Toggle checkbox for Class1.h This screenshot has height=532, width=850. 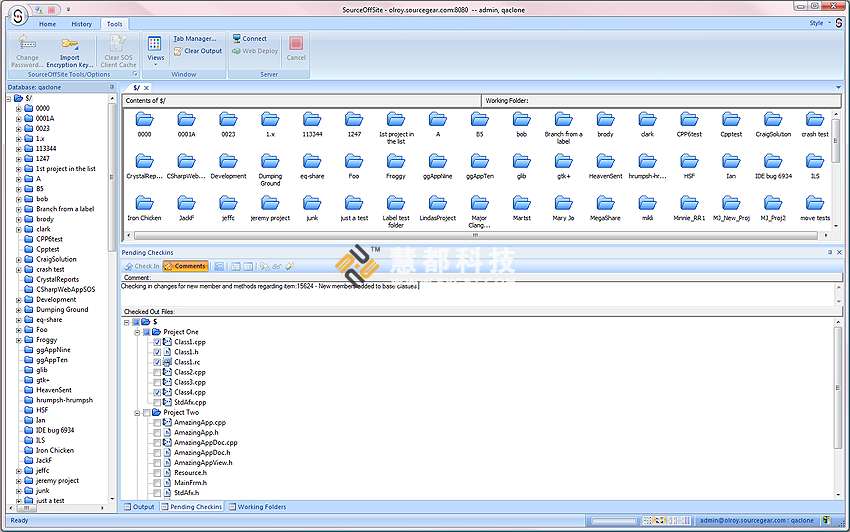pyautogui.click(x=157, y=352)
